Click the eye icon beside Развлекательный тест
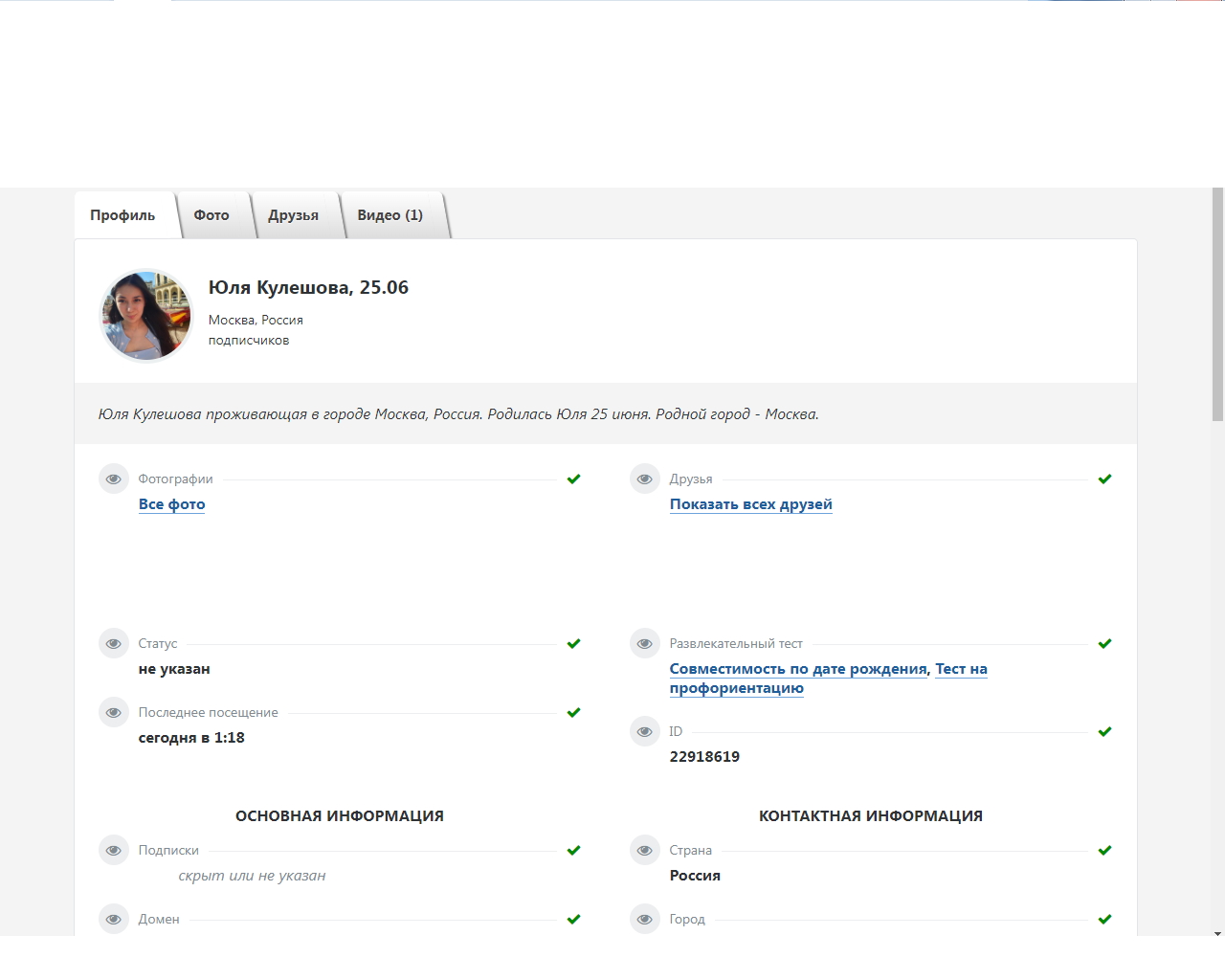The height and width of the screenshot is (980, 1225). pyautogui.click(x=645, y=643)
